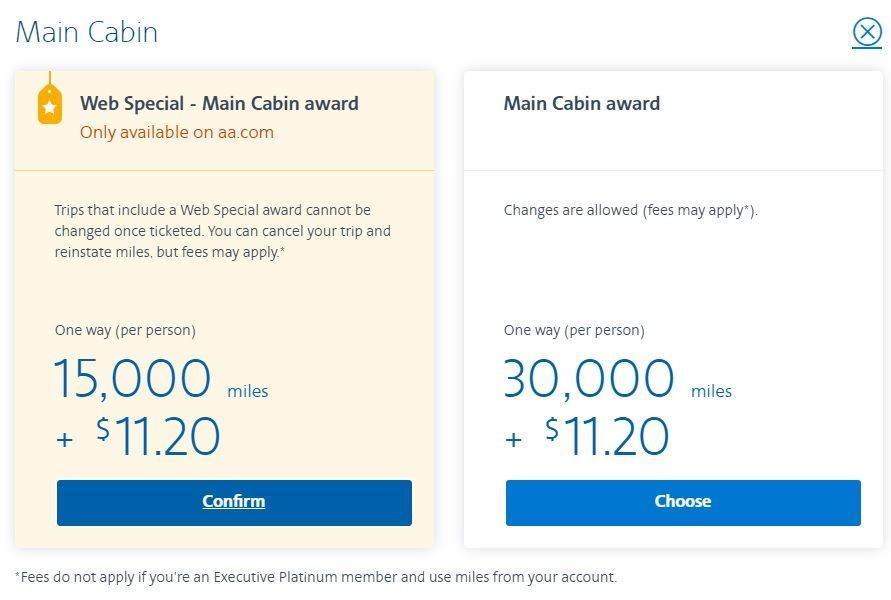Image resolution: width=891 pixels, height=600 pixels.
Task: Click the Executive Platinum fees footnote
Action: tap(316, 577)
